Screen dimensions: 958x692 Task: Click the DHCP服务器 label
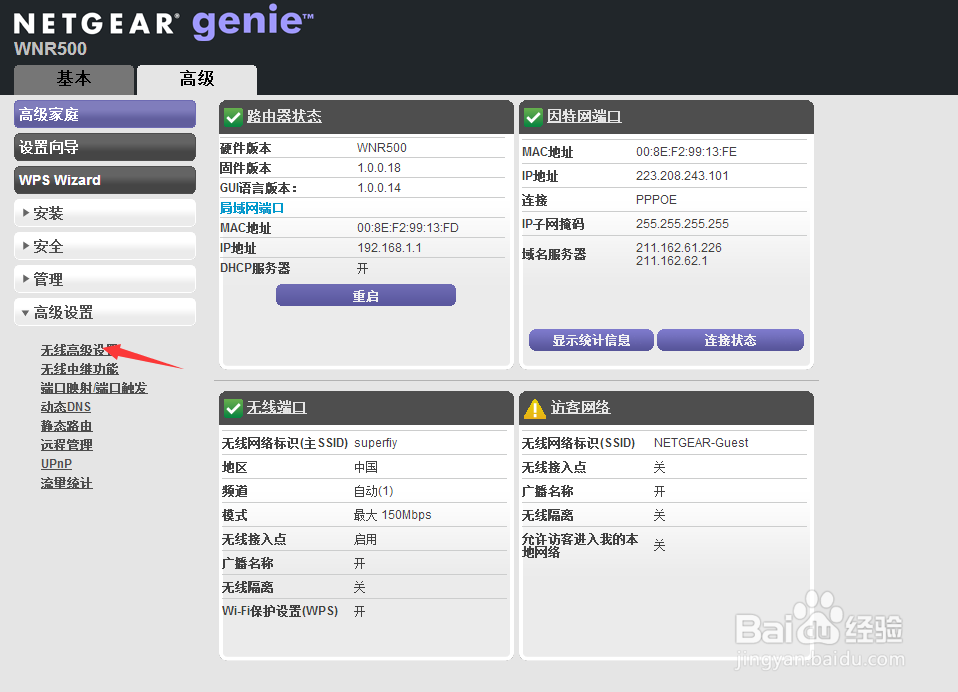(255, 268)
